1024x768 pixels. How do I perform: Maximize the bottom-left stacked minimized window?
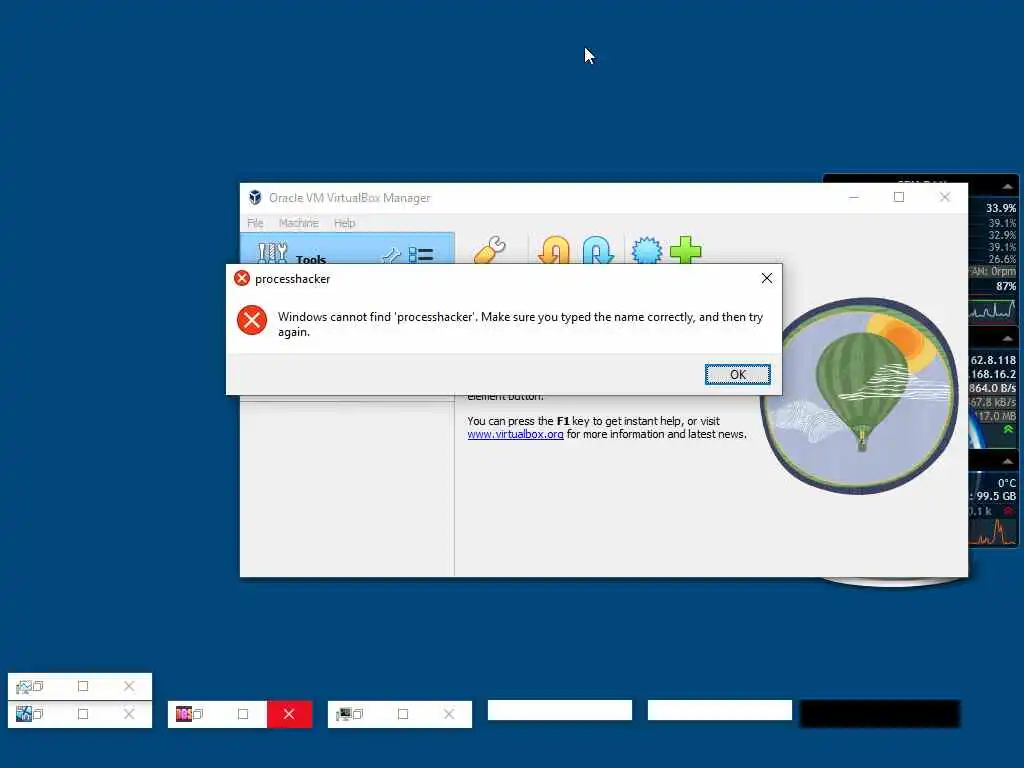pos(83,714)
